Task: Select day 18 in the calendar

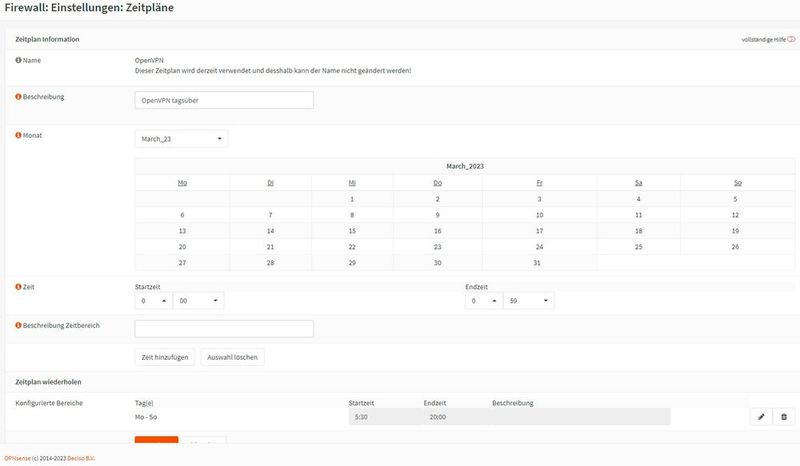Action: click(638, 231)
